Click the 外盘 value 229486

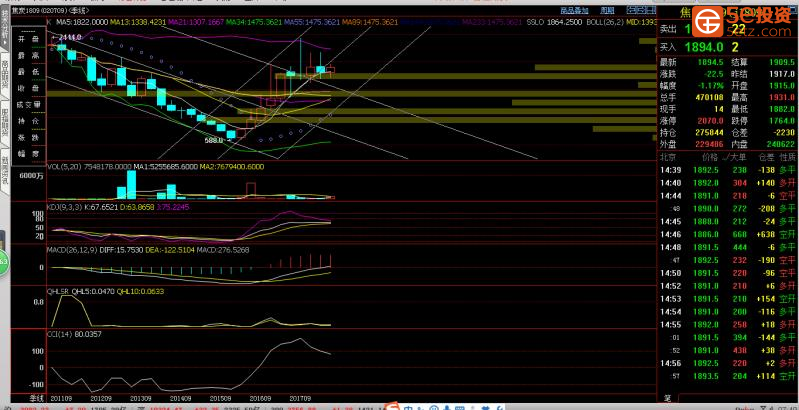tap(708, 144)
